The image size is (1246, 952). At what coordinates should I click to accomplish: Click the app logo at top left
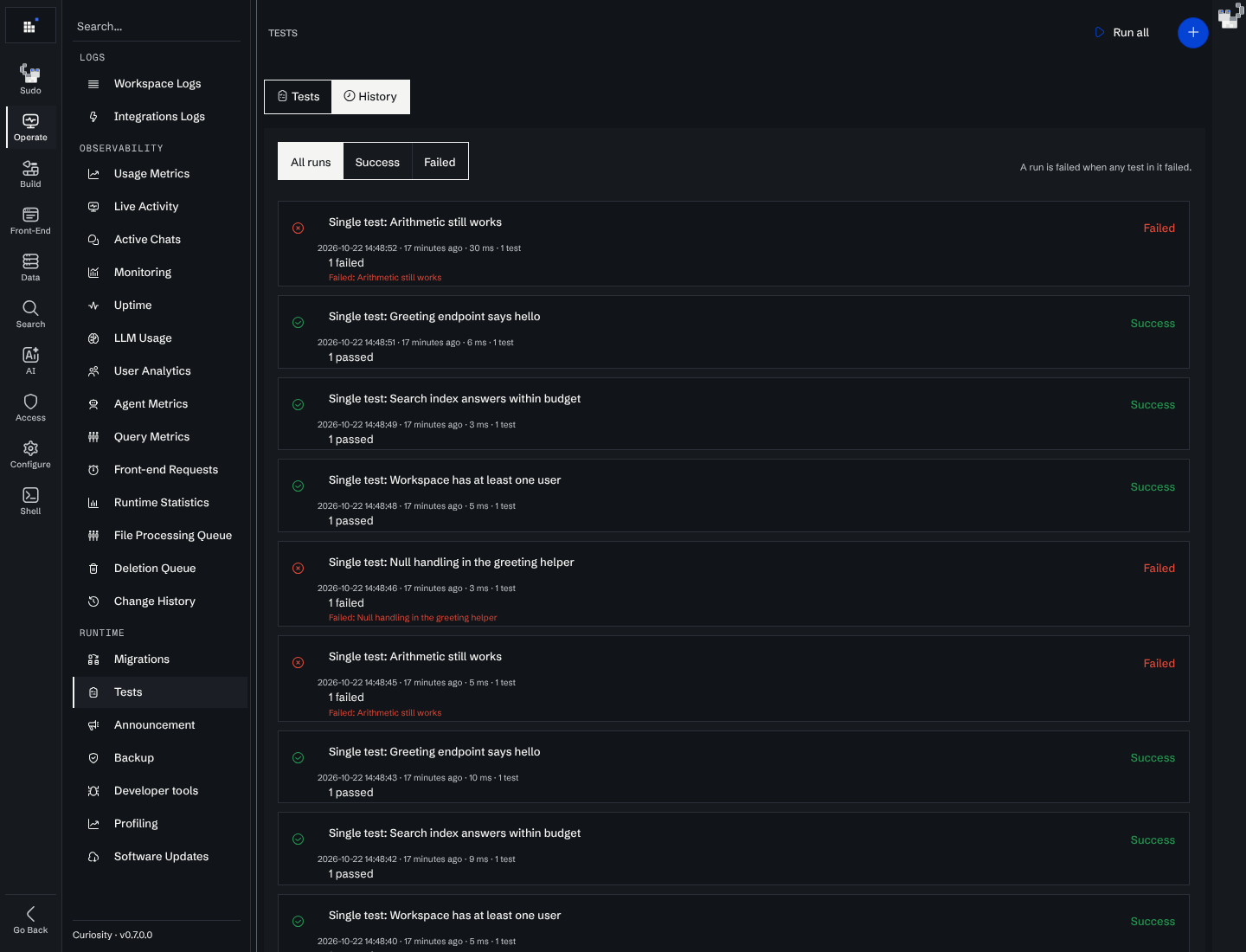(x=30, y=26)
